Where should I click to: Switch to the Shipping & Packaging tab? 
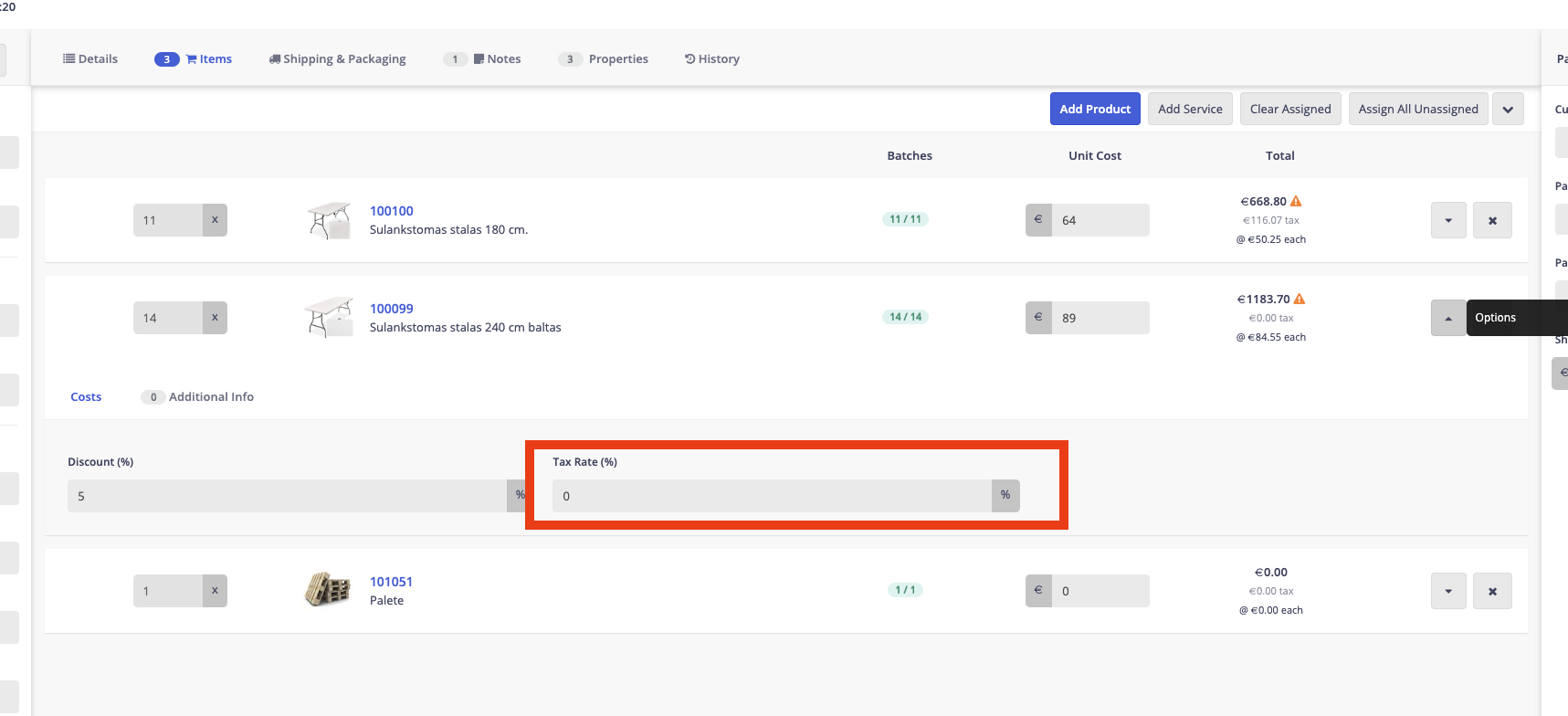[x=337, y=58]
